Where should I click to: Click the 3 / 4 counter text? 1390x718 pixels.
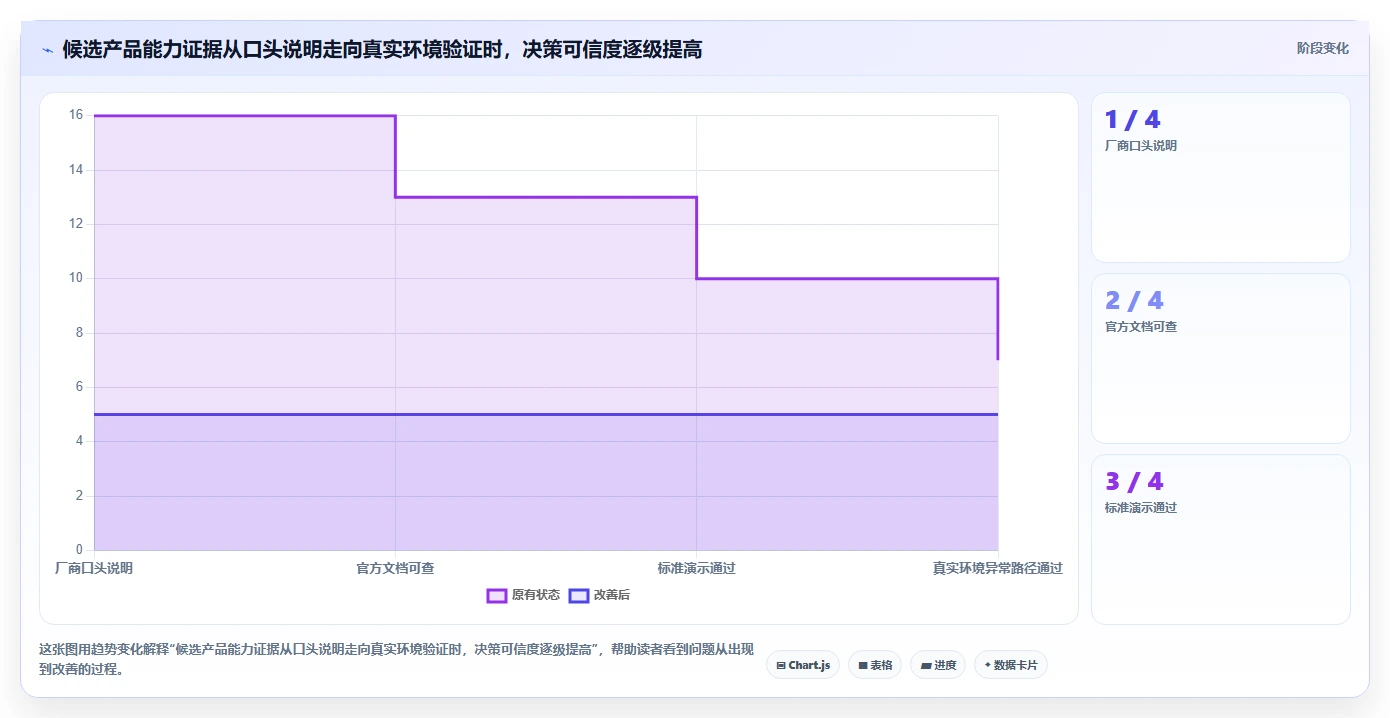click(x=1134, y=482)
